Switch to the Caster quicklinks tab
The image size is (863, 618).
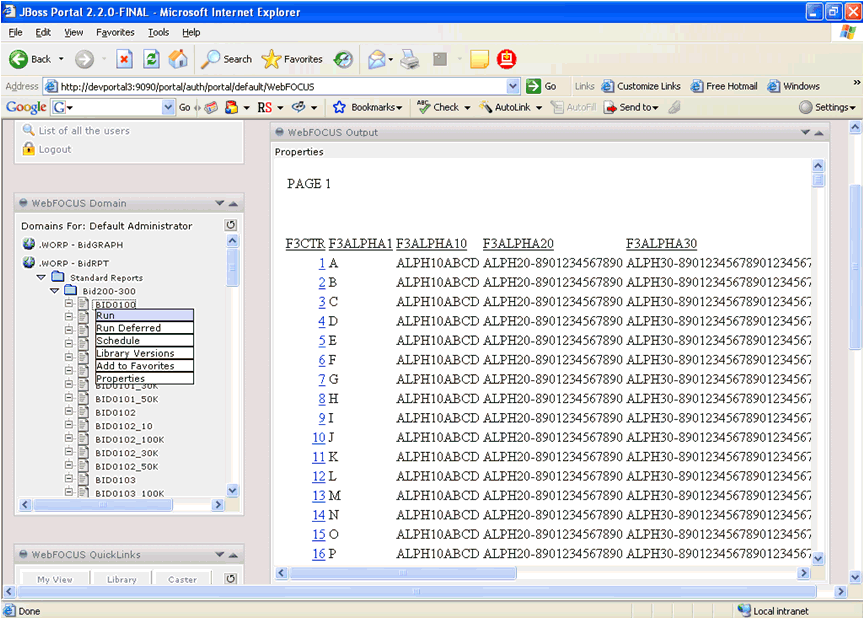[x=182, y=579]
